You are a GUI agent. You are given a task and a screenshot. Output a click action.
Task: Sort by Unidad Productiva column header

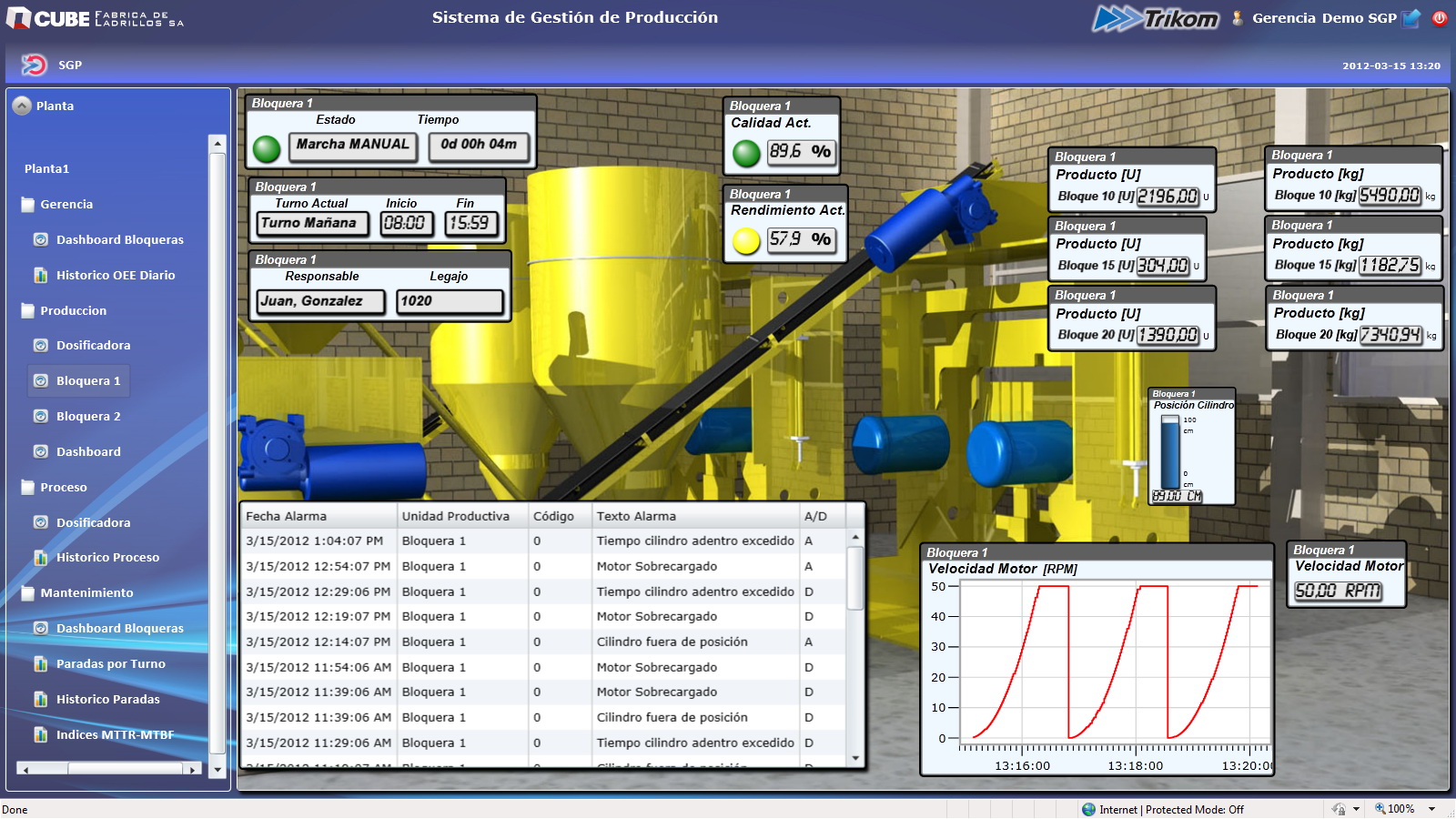pyautogui.click(x=462, y=516)
